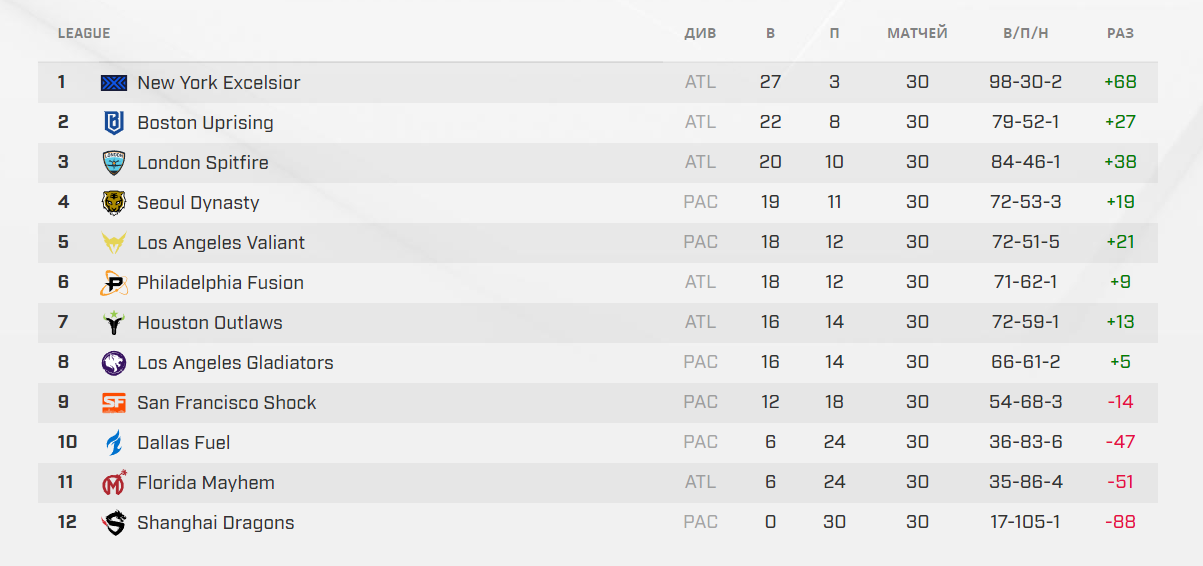The width and height of the screenshot is (1203, 566).
Task: Click the Seoul Dynasty tiger logo
Action: coord(114,203)
